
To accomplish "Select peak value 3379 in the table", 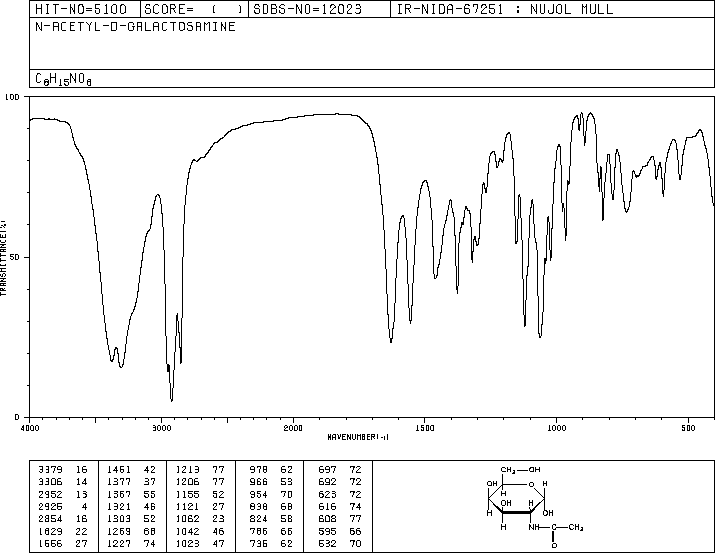I will pyautogui.click(x=50, y=470).
